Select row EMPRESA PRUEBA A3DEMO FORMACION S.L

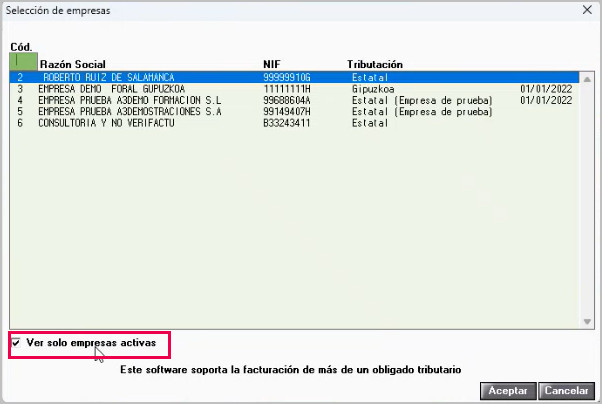(294, 100)
